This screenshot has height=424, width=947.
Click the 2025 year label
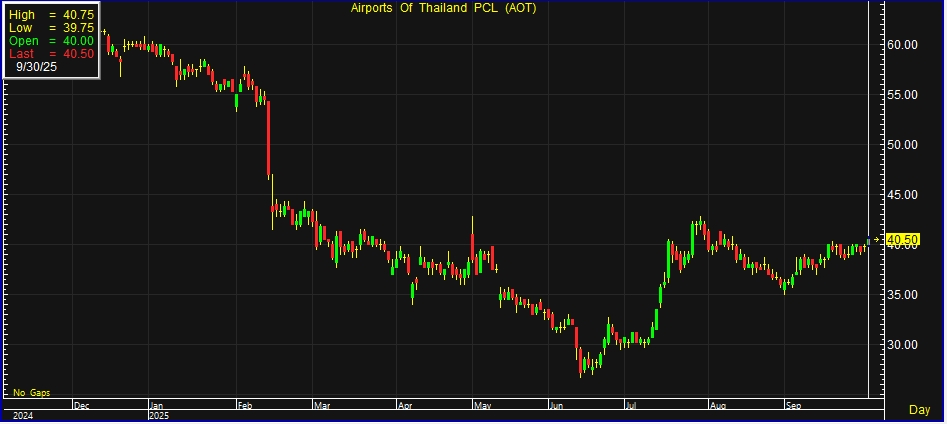(159, 416)
